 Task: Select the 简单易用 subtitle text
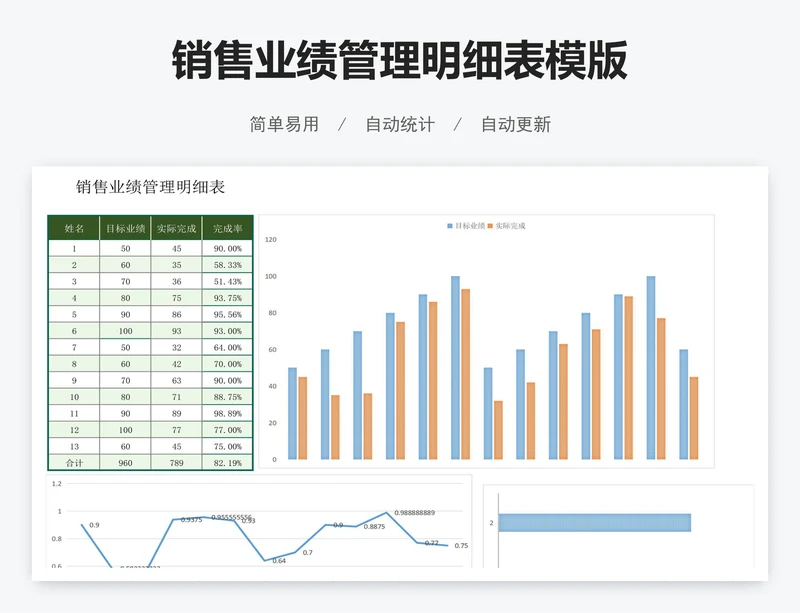tap(284, 124)
